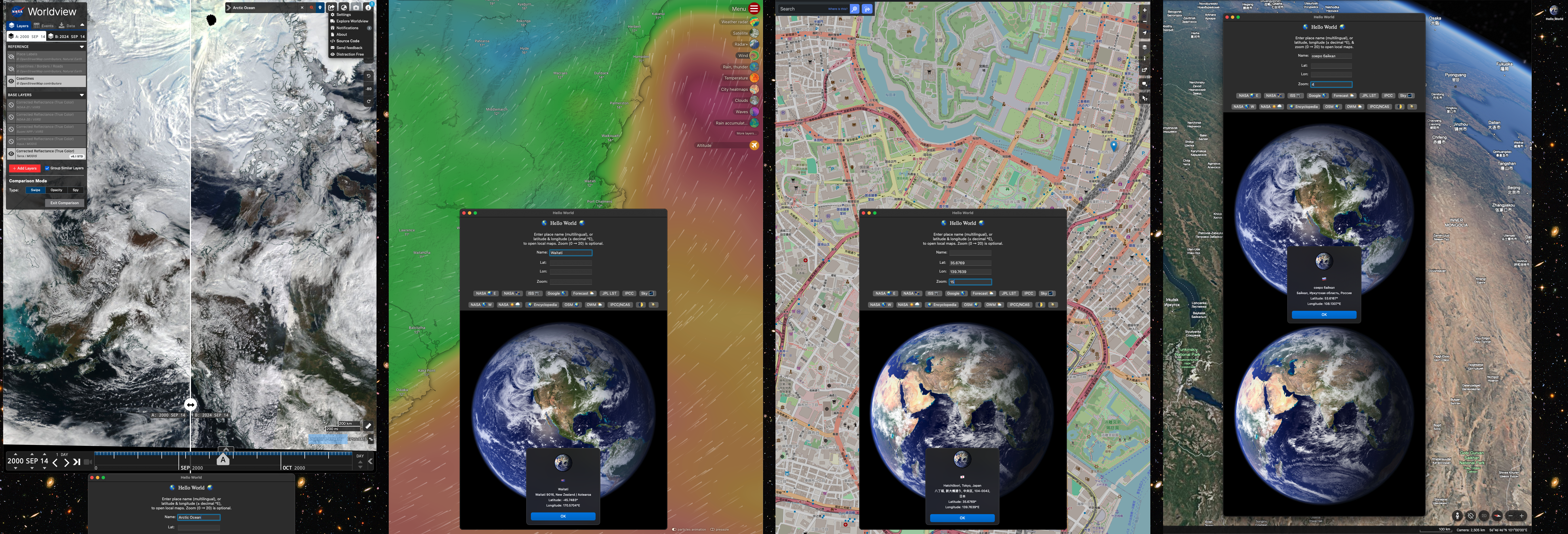Switch to the Data tab

(x=66, y=26)
